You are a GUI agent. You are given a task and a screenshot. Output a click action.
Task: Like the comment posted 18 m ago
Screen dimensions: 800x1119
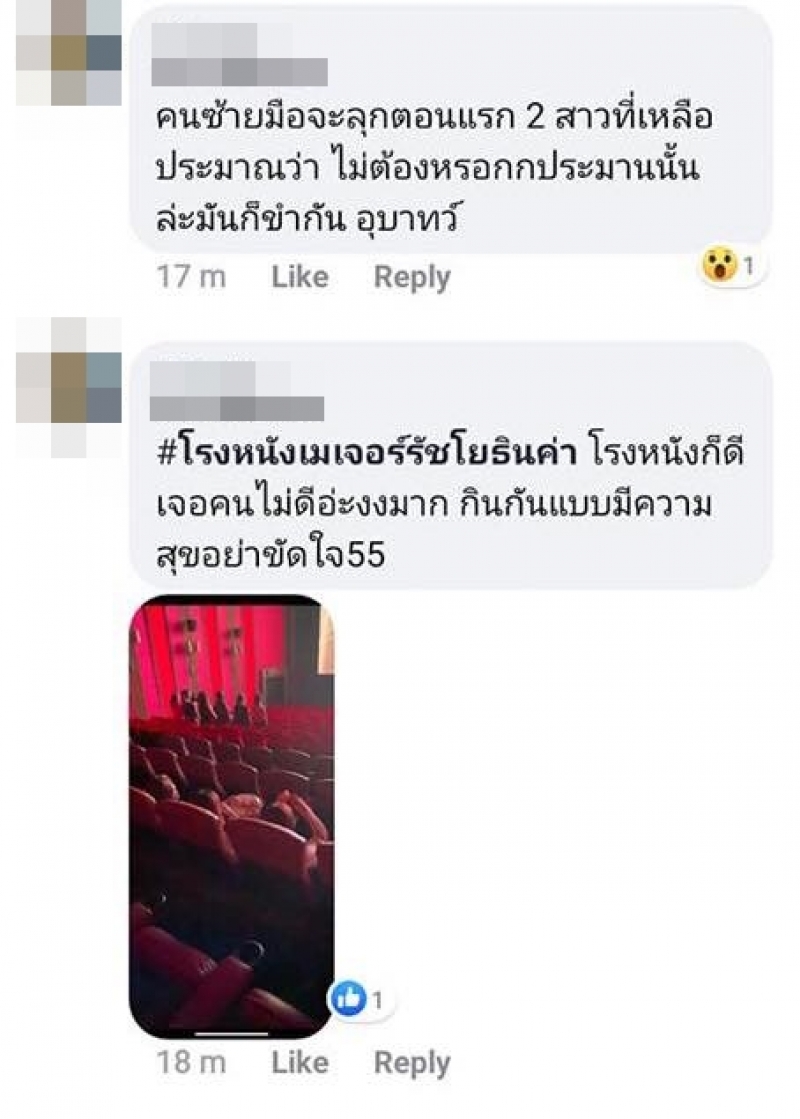pos(300,1063)
